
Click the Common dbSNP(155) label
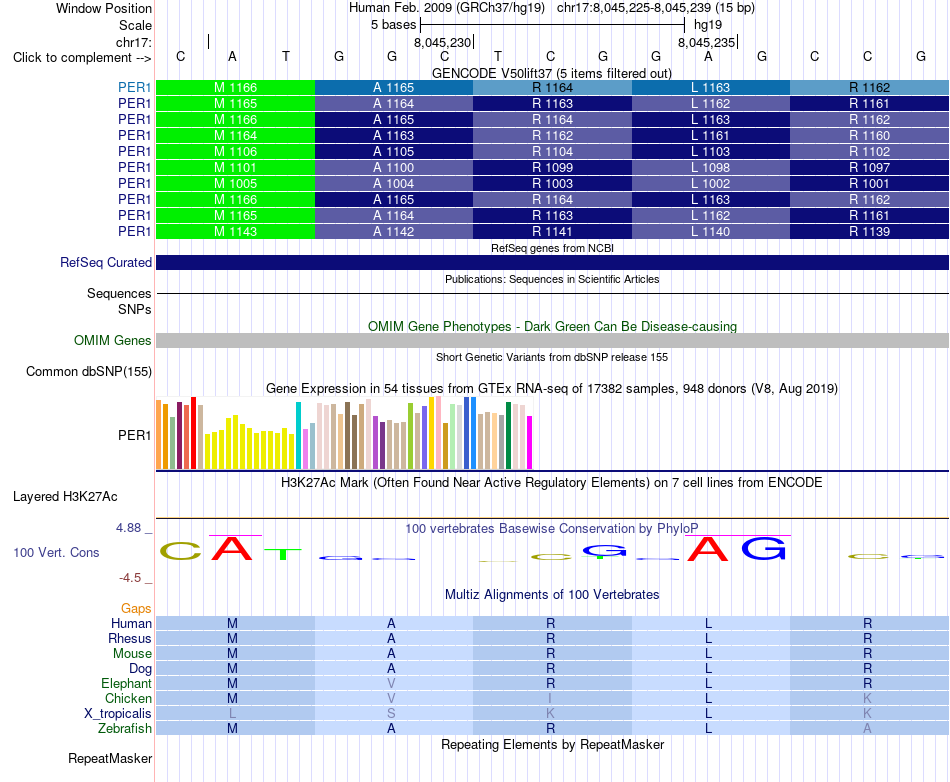(88, 371)
